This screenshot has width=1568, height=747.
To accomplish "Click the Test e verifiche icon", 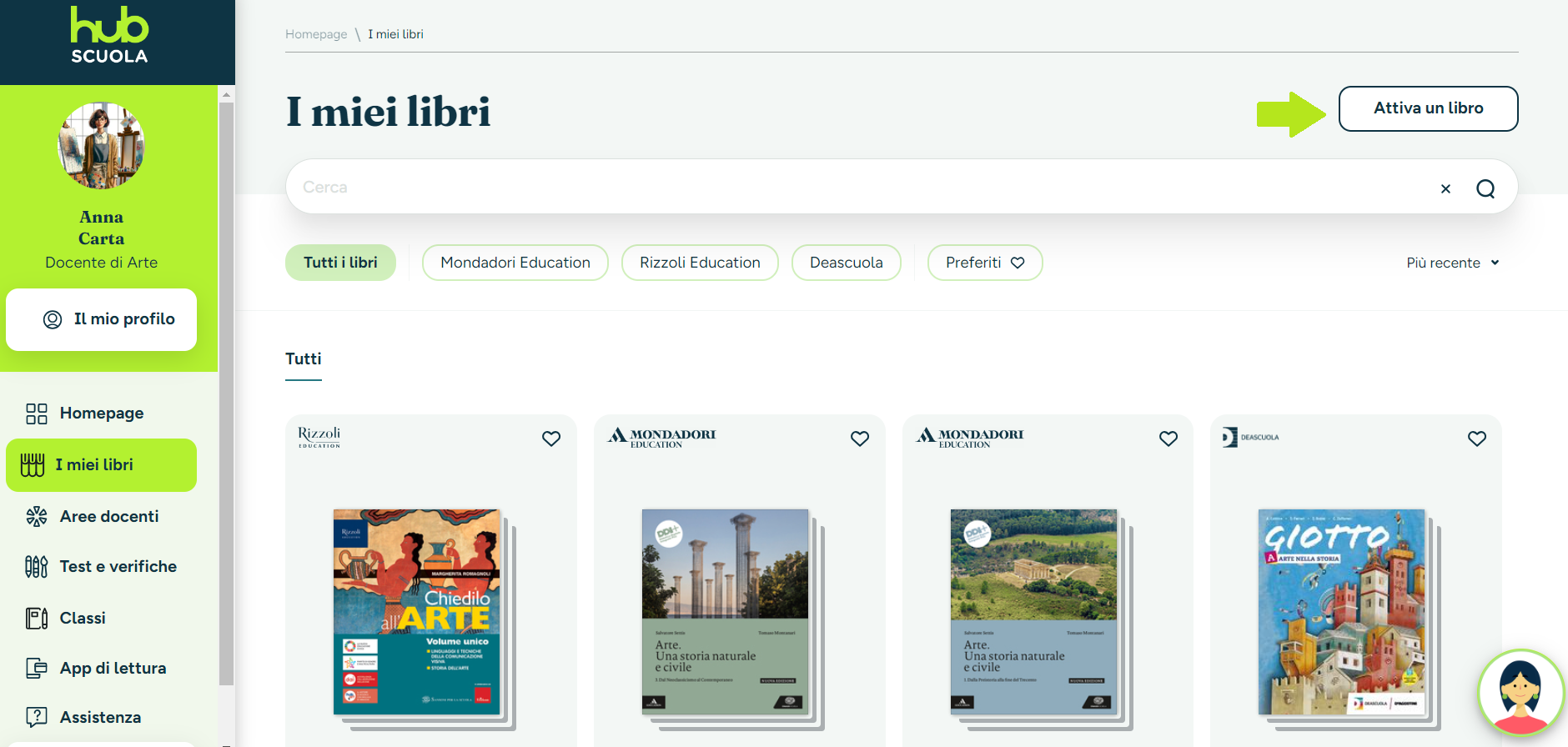I will (37, 567).
